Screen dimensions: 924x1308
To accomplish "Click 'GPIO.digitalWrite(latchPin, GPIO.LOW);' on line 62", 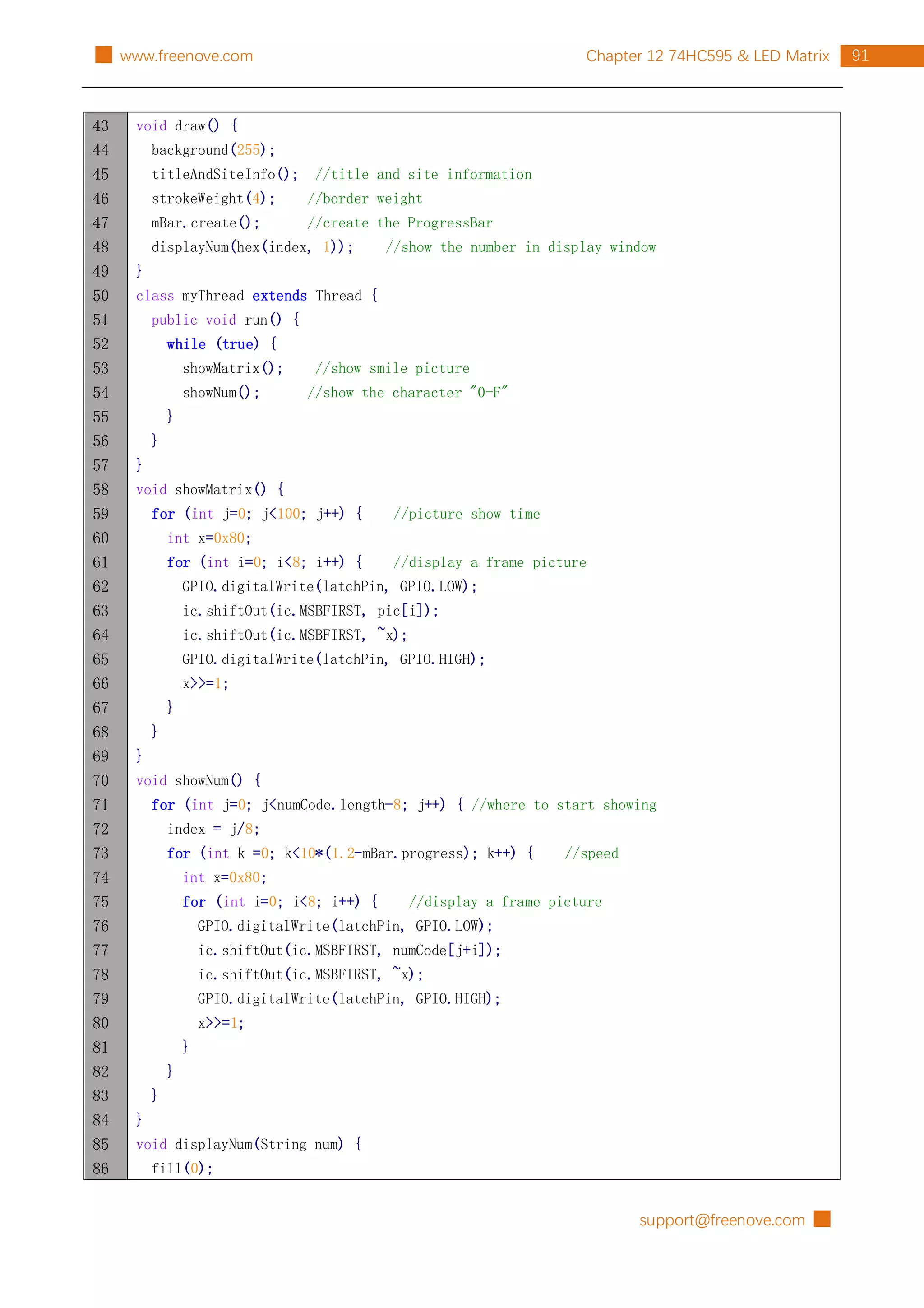I will [330, 586].
